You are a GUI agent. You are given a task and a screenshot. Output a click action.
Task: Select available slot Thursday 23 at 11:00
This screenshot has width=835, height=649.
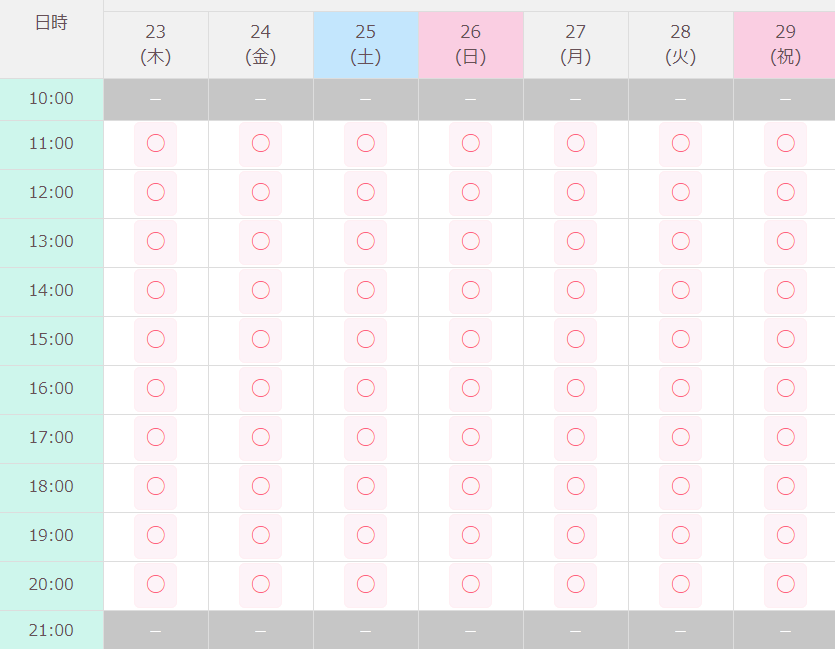(x=155, y=143)
